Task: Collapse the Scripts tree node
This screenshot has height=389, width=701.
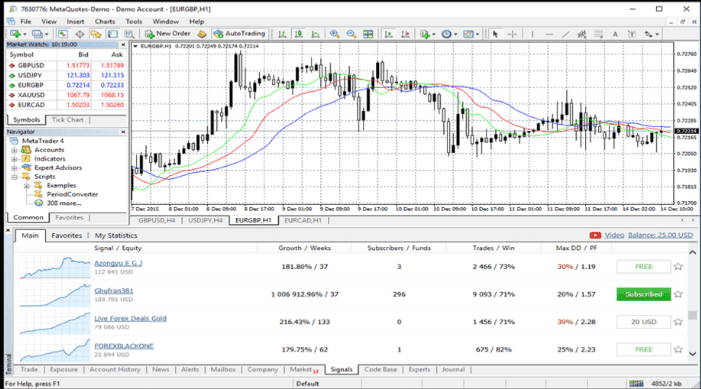Action: tap(14, 177)
